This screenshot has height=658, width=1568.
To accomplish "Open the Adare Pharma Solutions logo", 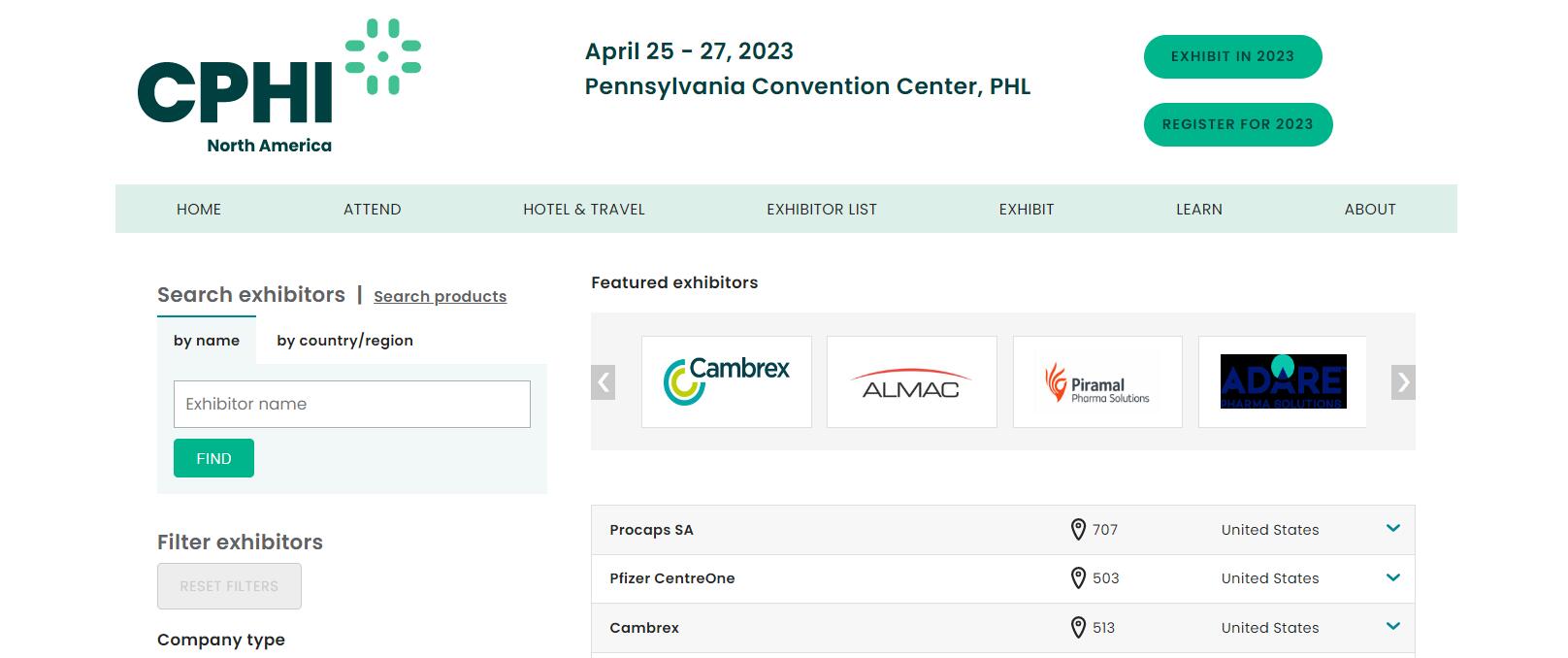I will (x=1283, y=381).
